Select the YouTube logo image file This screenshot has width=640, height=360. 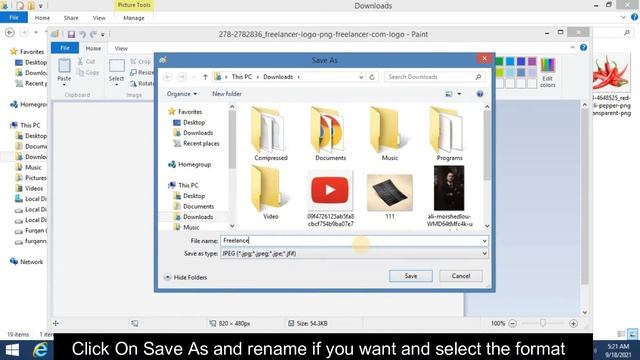coord(330,197)
